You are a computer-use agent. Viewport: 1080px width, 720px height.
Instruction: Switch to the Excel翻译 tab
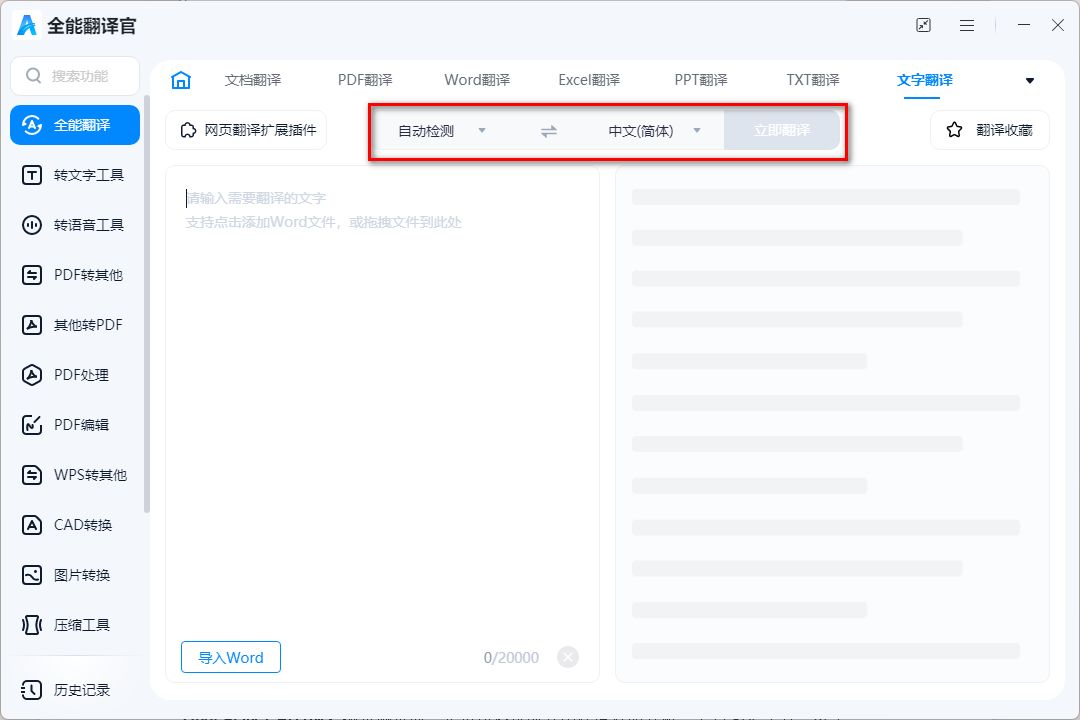point(588,80)
